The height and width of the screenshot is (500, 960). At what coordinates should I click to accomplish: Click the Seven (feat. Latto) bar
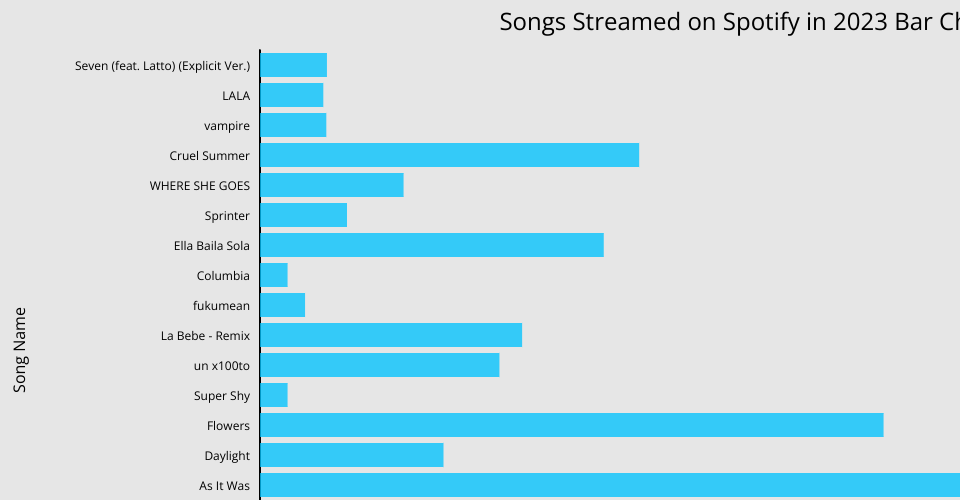click(293, 65)
